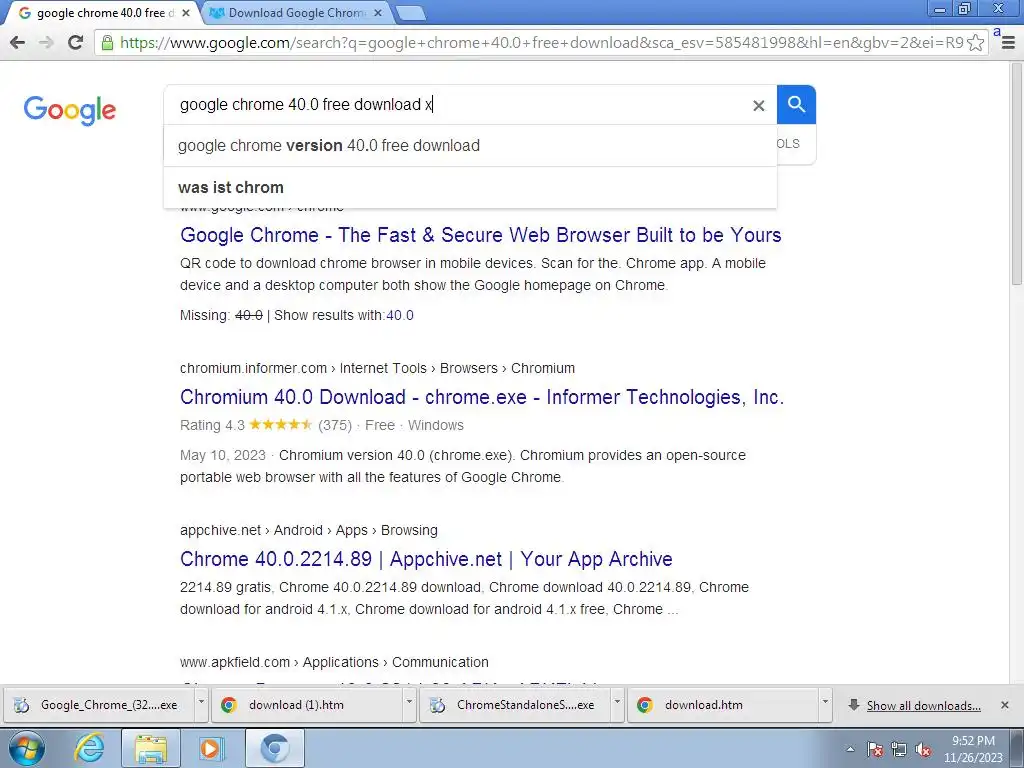Open download.htm file from downloads bar
Image resolution: width=1024 pixels, height=768 pixels.
[x=723, y=705]
